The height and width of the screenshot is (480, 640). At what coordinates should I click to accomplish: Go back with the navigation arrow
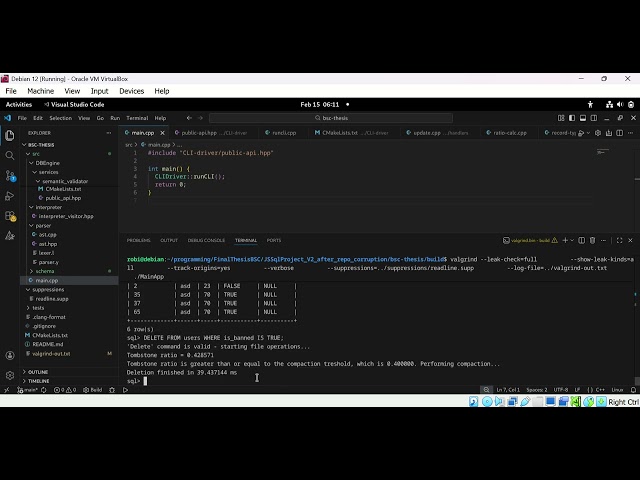tap(189, 118)
